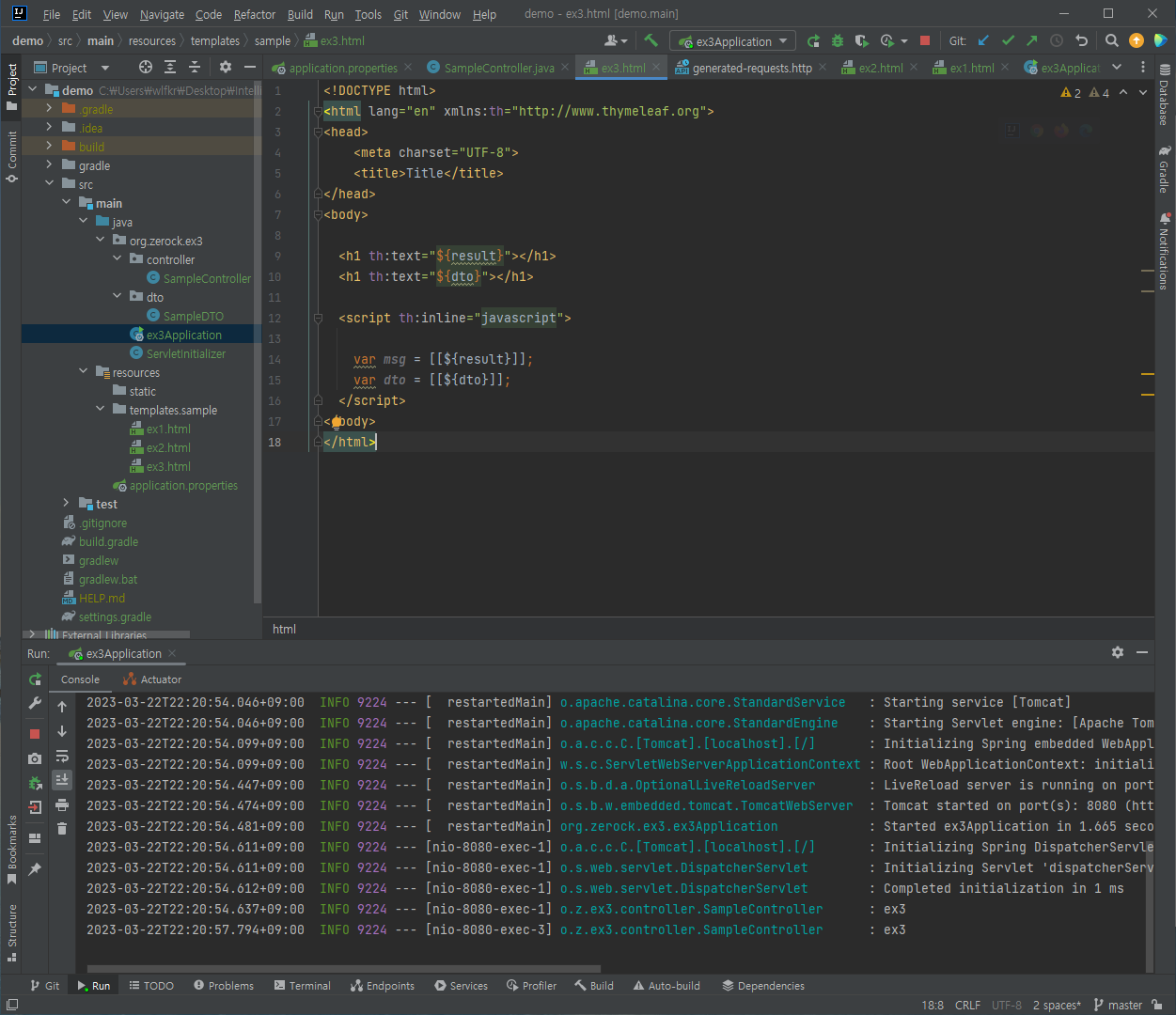Run with Coverage from the main toolbar
This screenshot has height=1015, width=1176.
(x=862, y=40)
